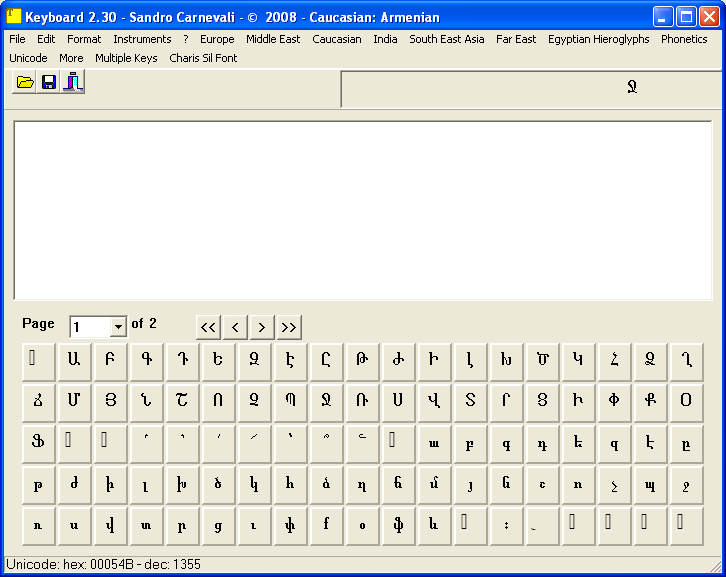
Task: Click inside the large white text area
Action: click(x=363, y=211)
